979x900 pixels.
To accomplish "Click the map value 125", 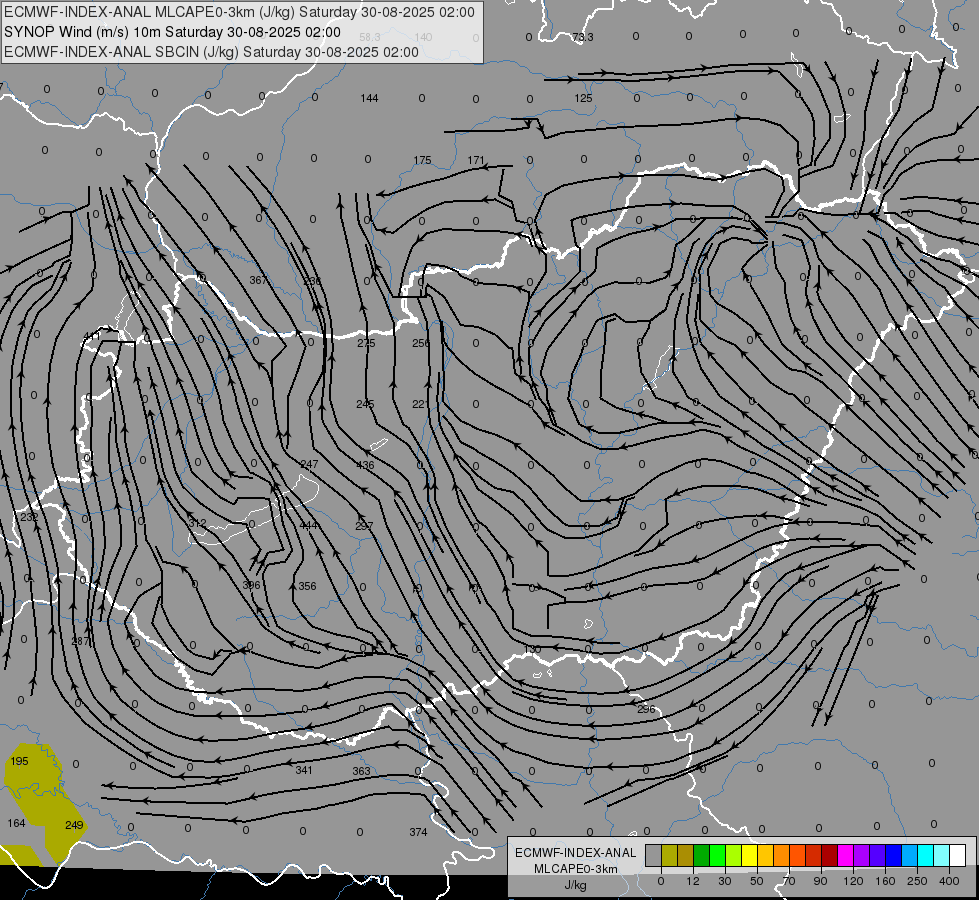I will click(x=583, y=98).
